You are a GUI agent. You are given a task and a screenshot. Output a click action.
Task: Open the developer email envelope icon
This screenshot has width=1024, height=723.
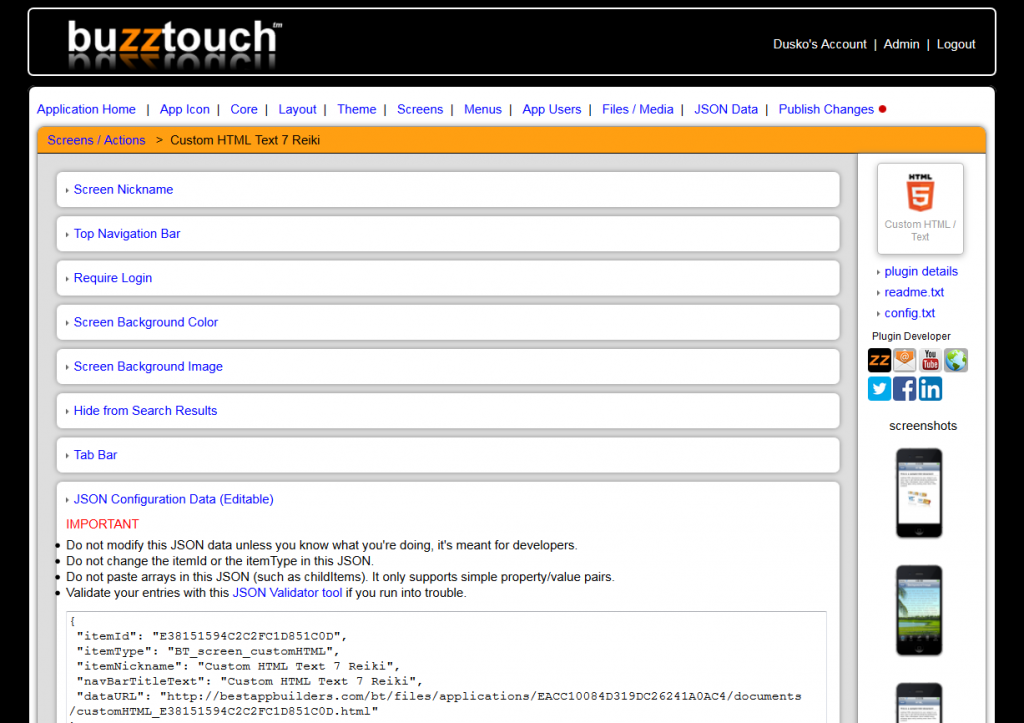point(905,360)
